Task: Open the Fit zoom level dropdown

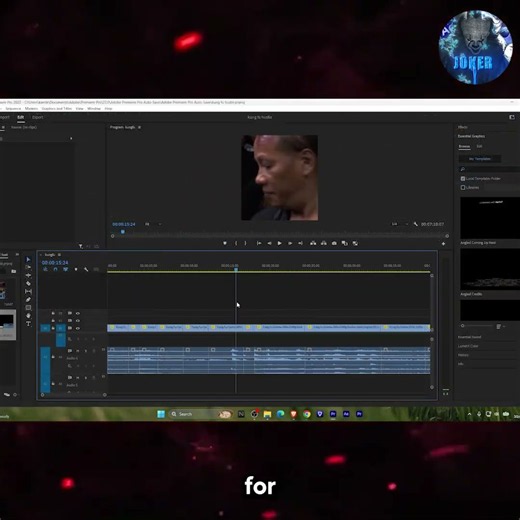Action: pos(153,224)
